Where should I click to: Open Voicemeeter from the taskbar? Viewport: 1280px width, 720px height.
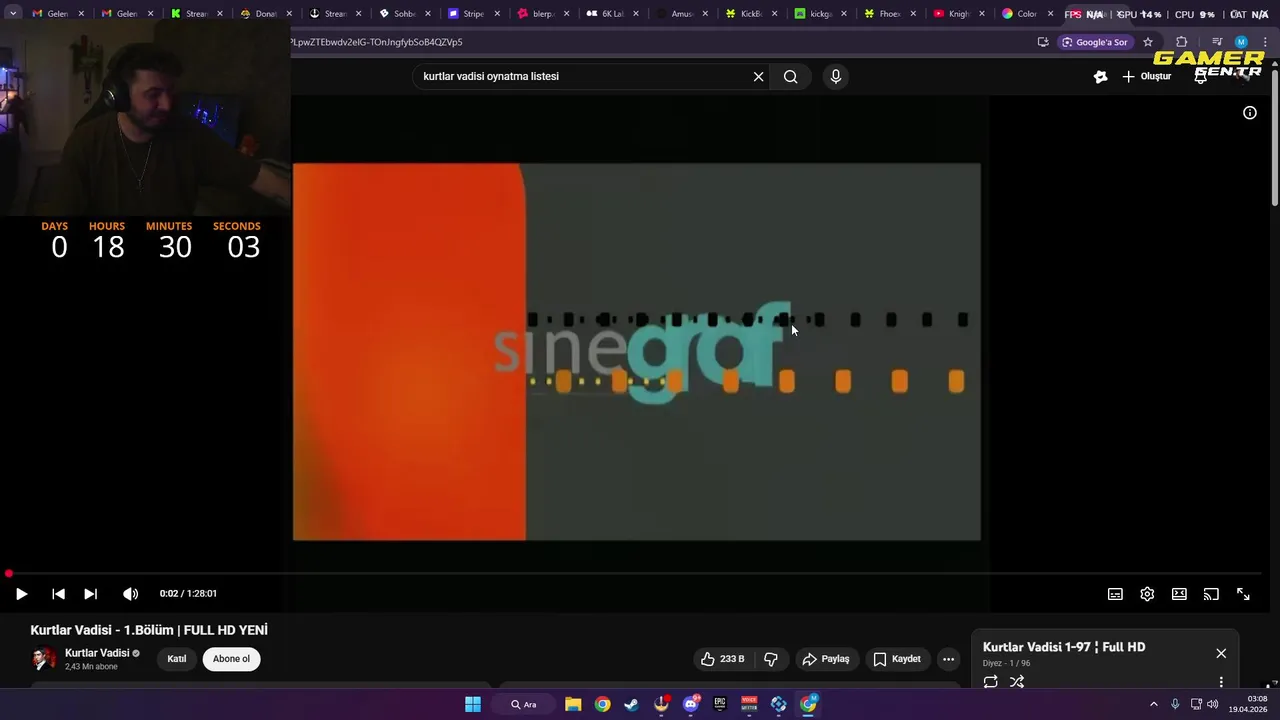click(x=749, y=704)
